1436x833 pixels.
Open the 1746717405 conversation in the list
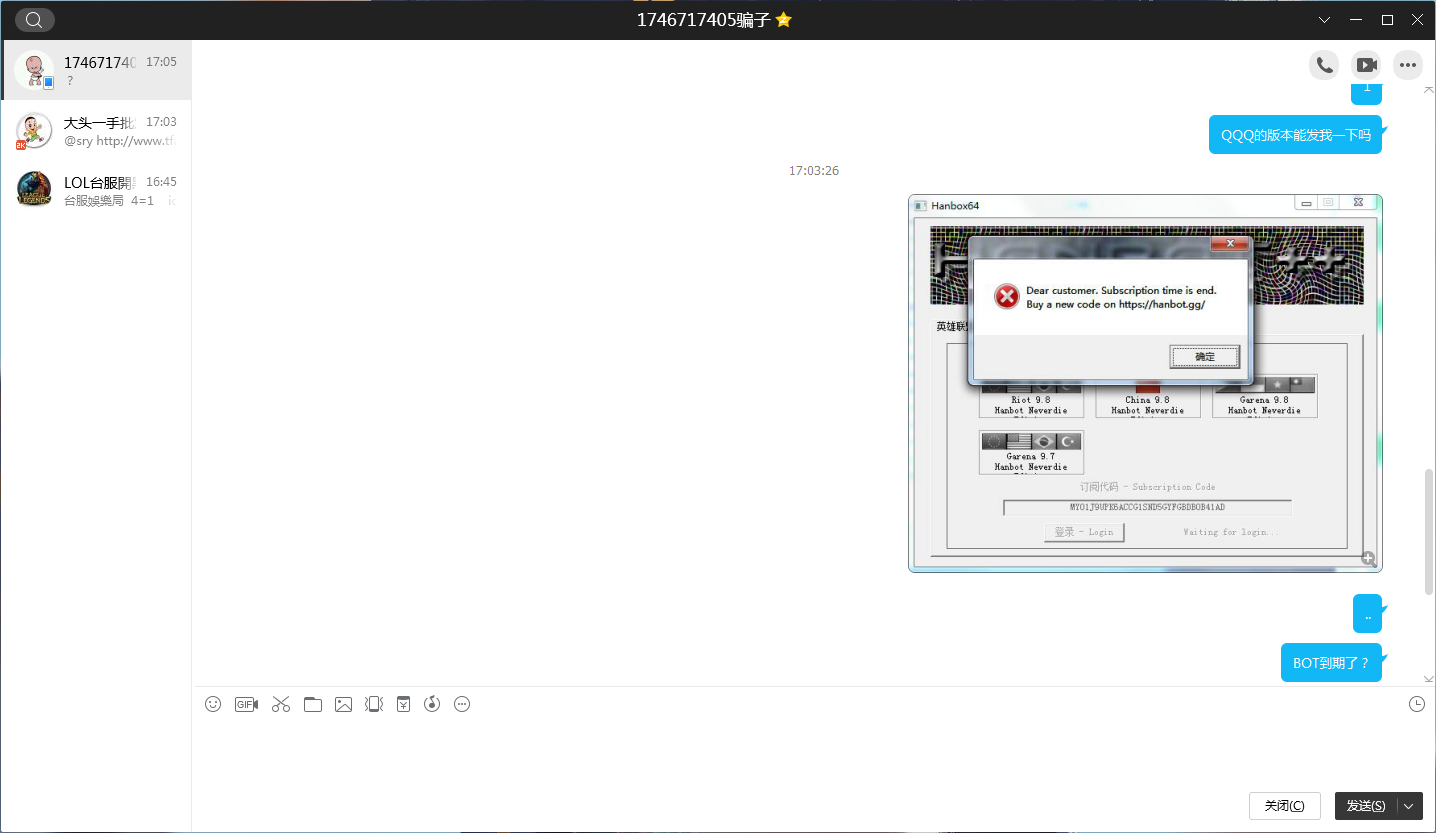(x=96, y=70)
